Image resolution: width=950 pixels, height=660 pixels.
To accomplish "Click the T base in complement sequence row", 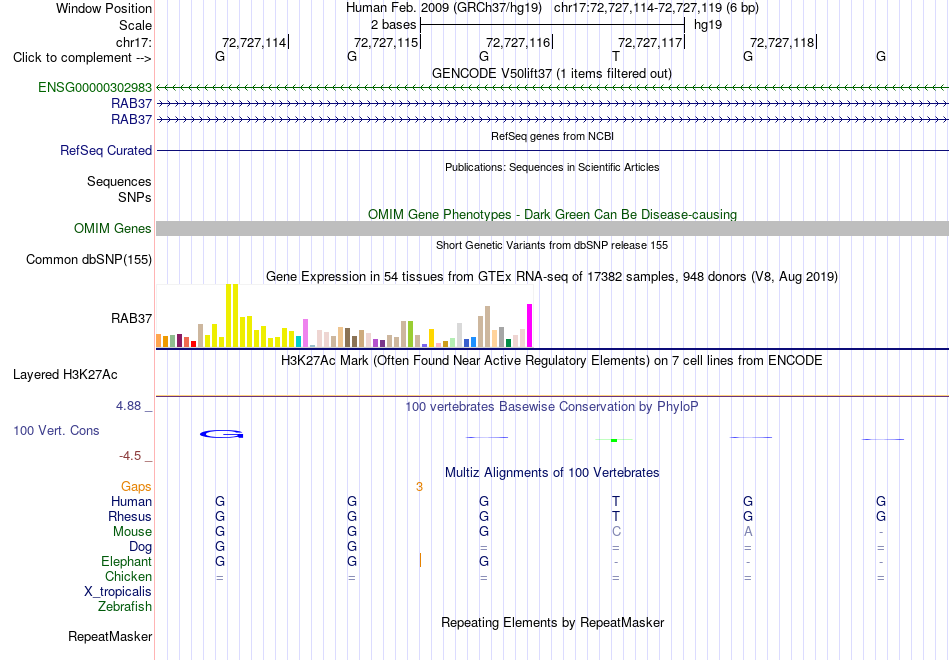I will [616, 56].
